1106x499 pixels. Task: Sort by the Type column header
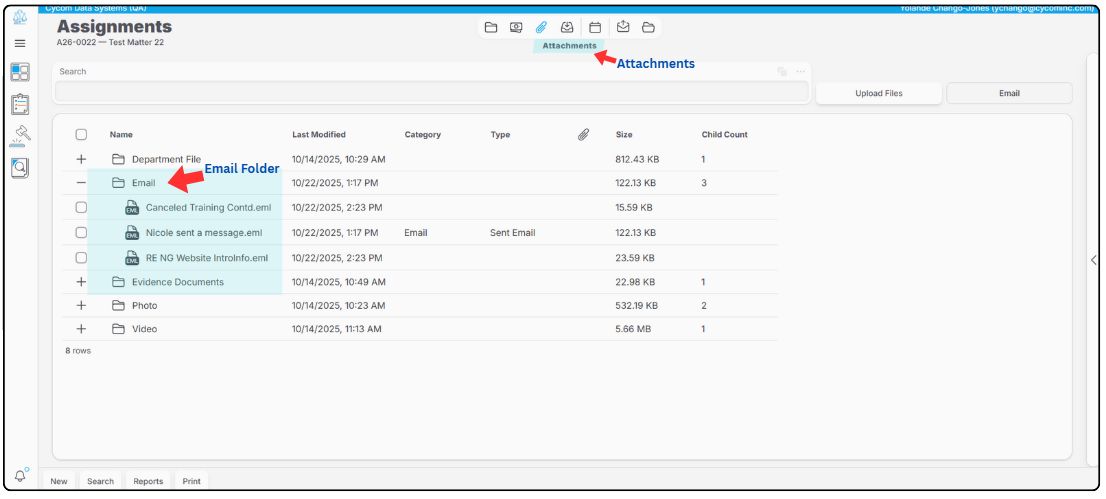pyautogui.click(x=500, y=134)
